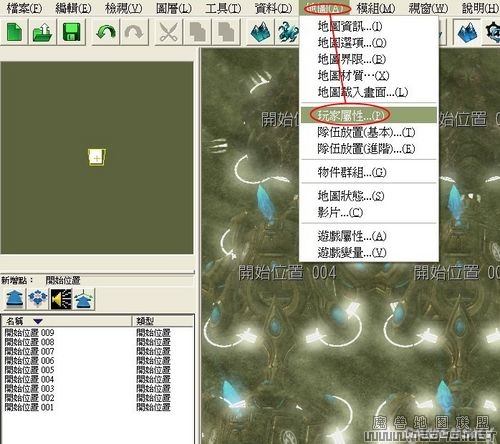Choose the four-arrow region point icon

[x=38, y=299]
